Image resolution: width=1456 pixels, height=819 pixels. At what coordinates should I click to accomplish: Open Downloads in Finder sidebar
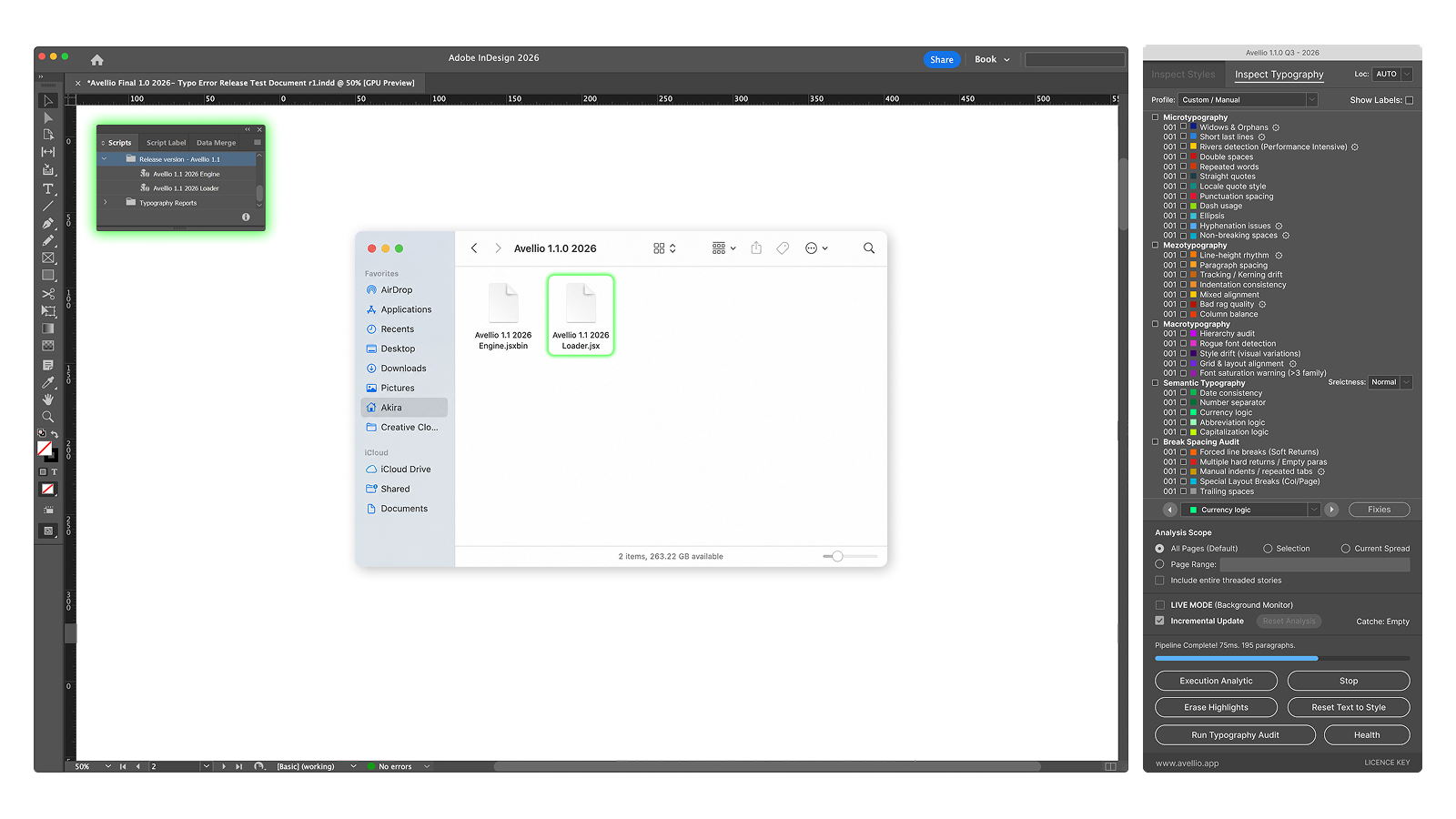coord(404,369)
